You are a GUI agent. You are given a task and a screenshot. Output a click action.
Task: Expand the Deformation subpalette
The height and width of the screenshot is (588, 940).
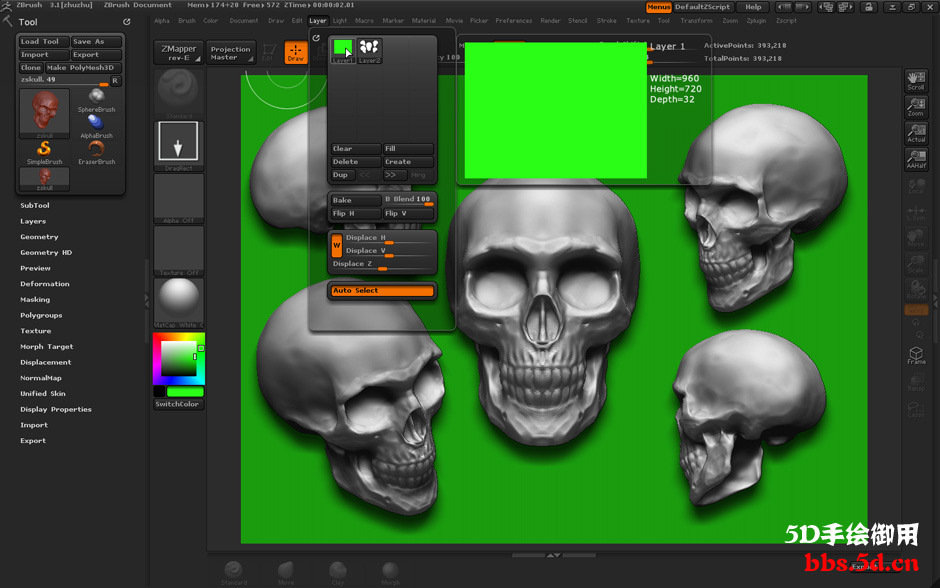coord(44,284)
